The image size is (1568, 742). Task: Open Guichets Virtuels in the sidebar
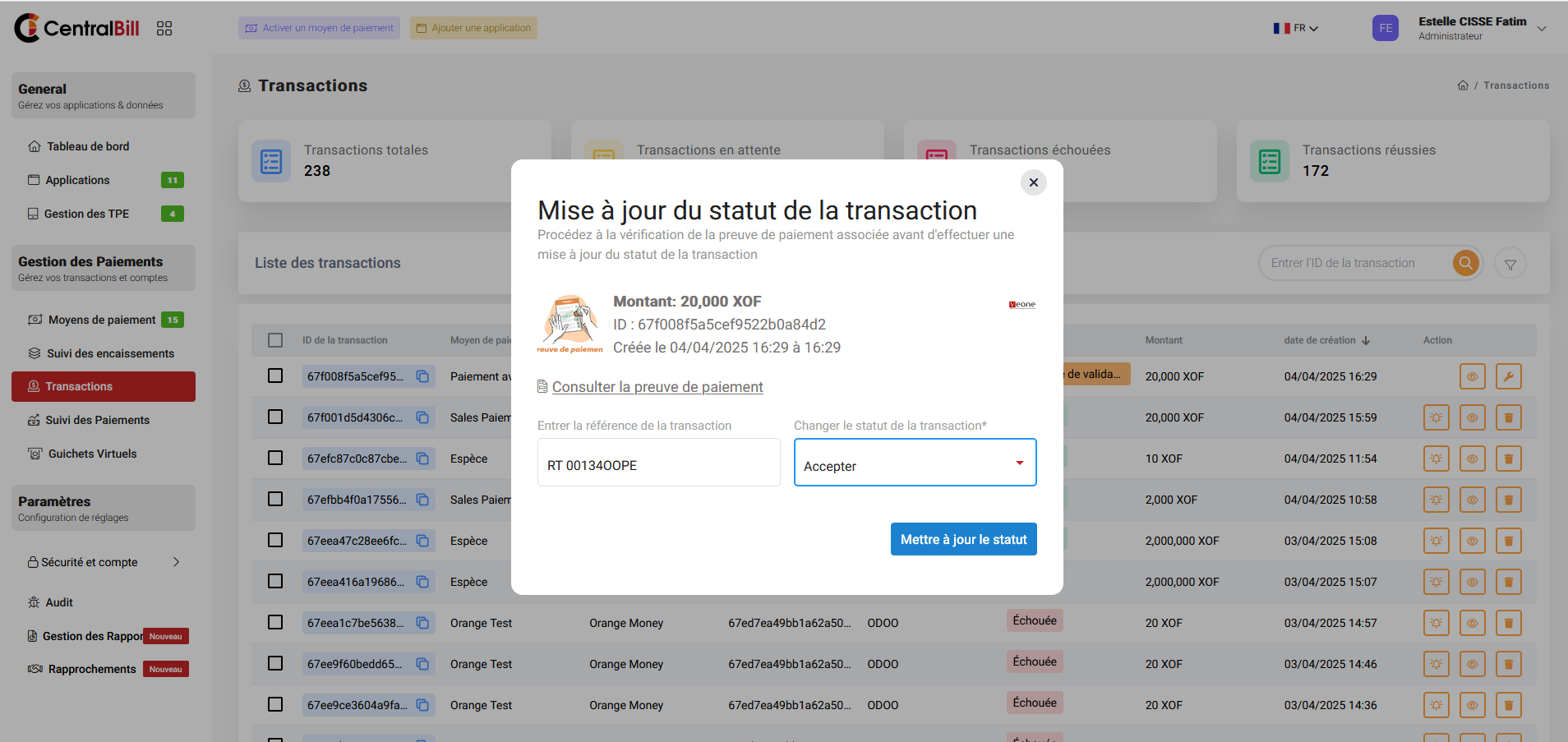point(92,454)
